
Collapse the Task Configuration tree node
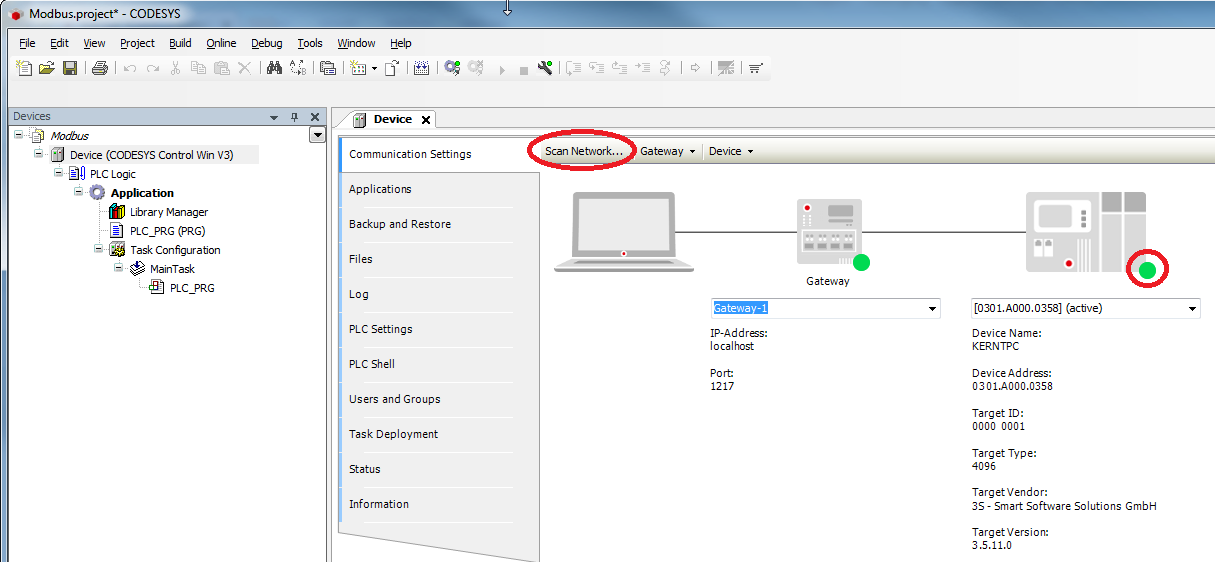click(x=99, y=249)
